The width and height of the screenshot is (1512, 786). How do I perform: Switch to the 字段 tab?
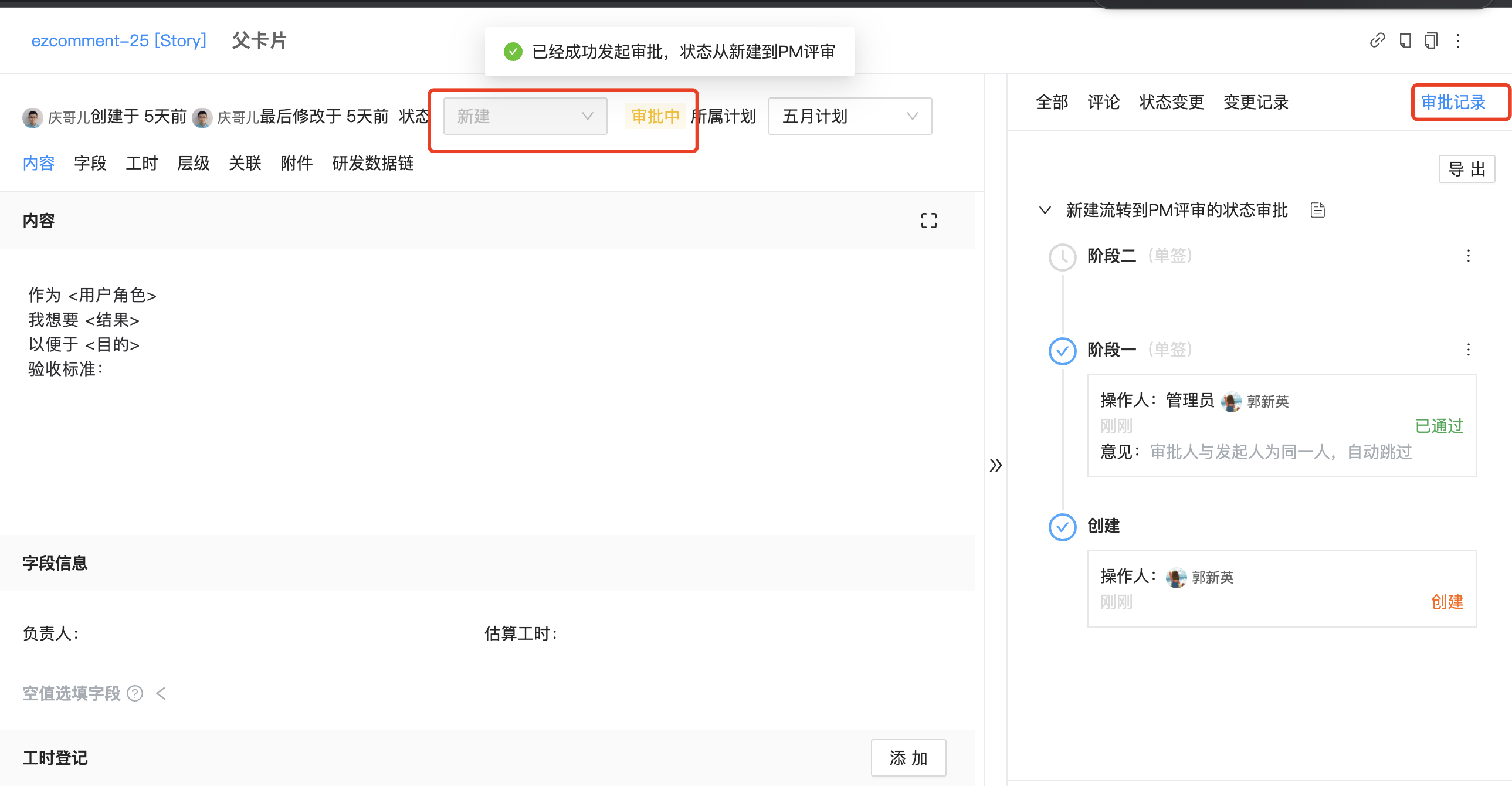tap(90, 163)
